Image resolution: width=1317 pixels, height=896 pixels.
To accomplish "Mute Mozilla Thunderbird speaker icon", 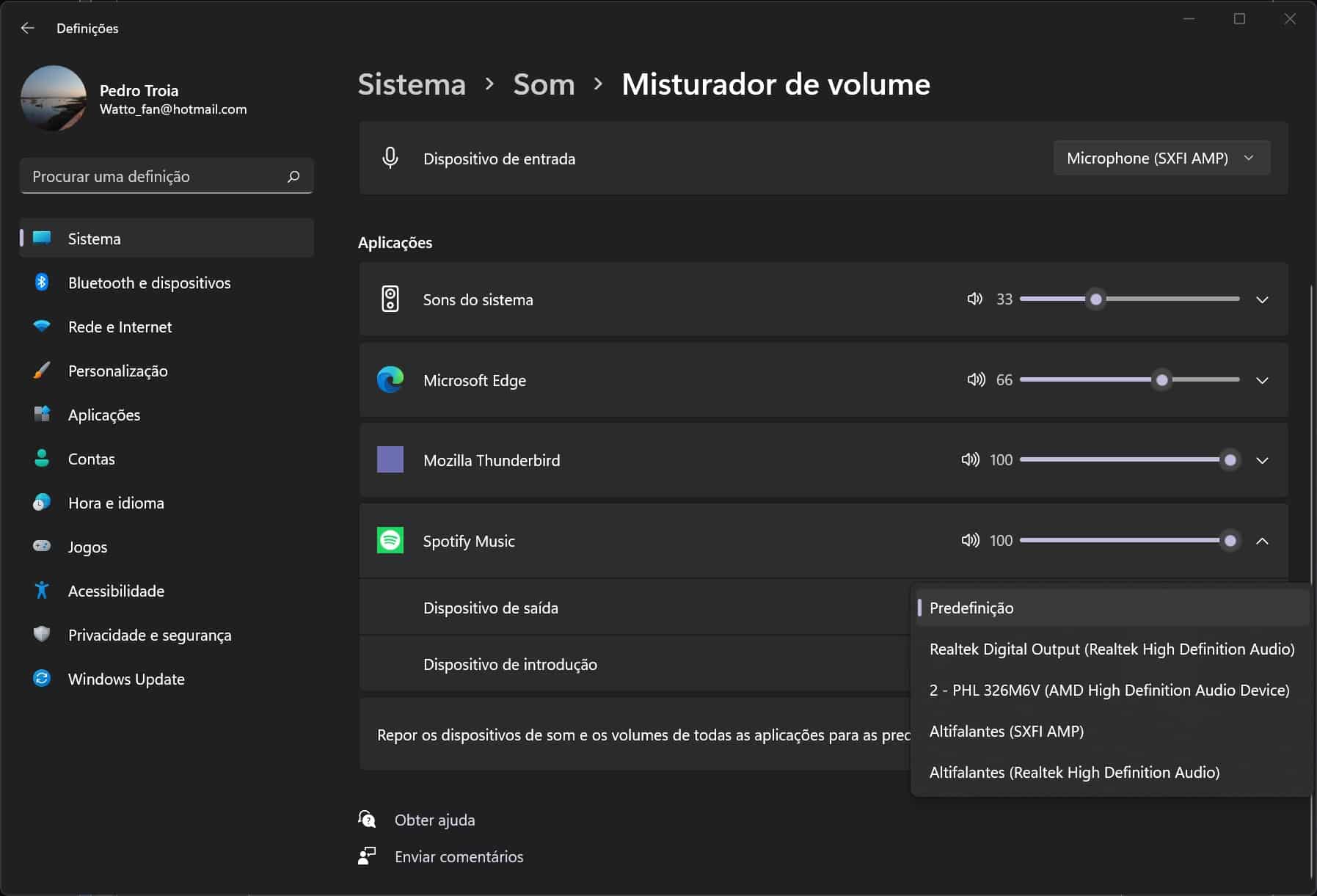I will coord(970,460).
